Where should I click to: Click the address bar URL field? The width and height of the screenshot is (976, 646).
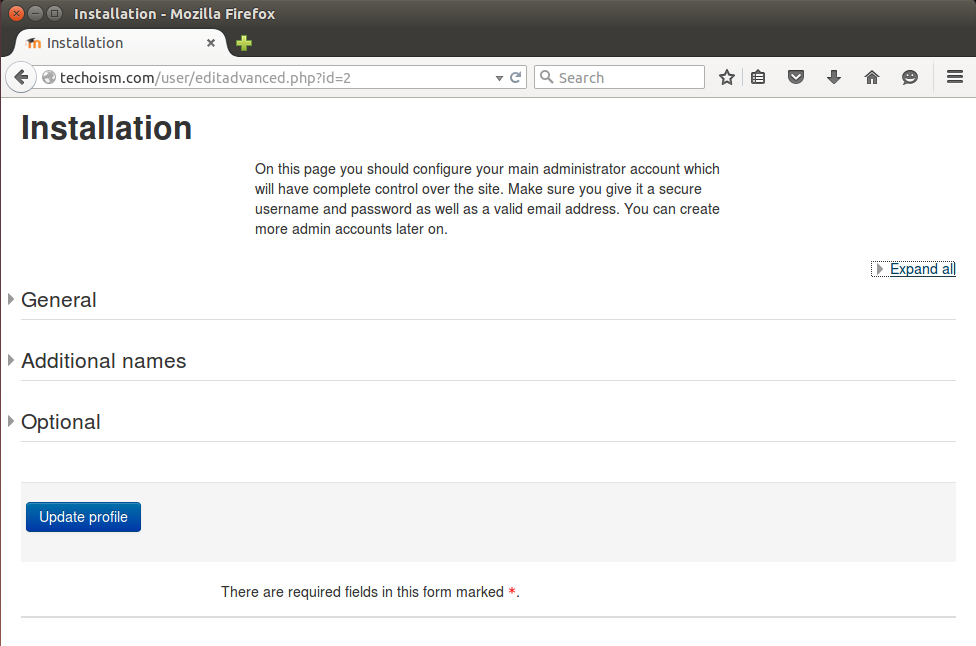[x=268, y=78]
